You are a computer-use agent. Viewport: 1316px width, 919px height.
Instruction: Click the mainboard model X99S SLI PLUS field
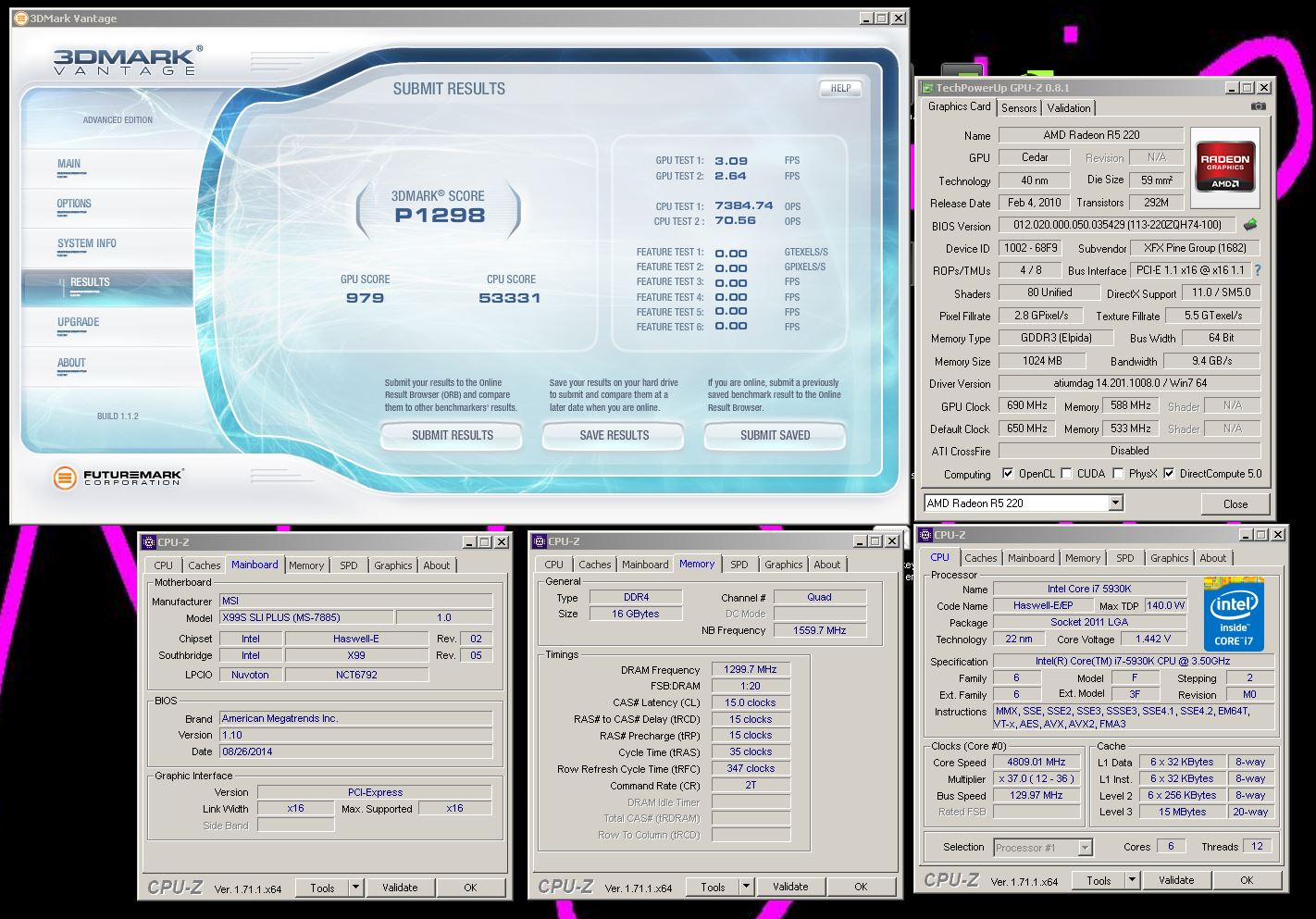pyautogui.click(x=305, y=617)
